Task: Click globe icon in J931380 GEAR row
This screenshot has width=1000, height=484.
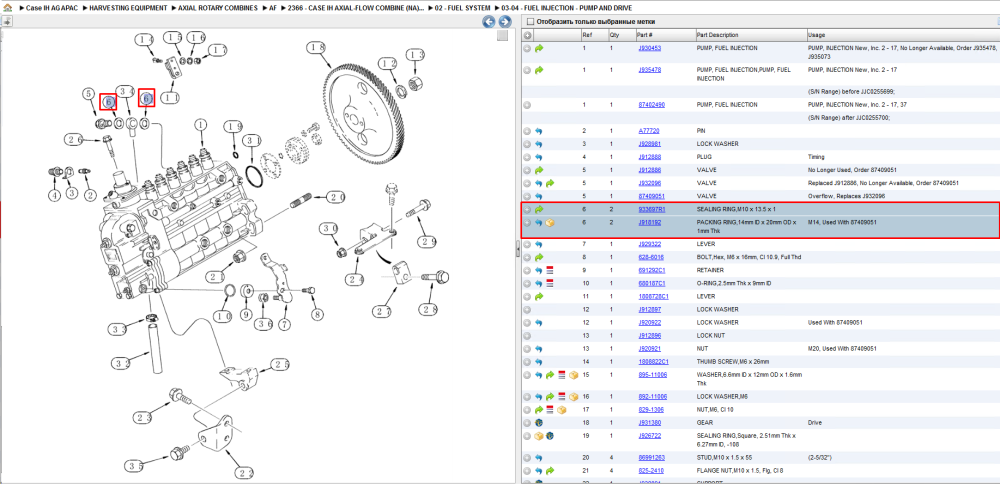Action: [539, 423]
